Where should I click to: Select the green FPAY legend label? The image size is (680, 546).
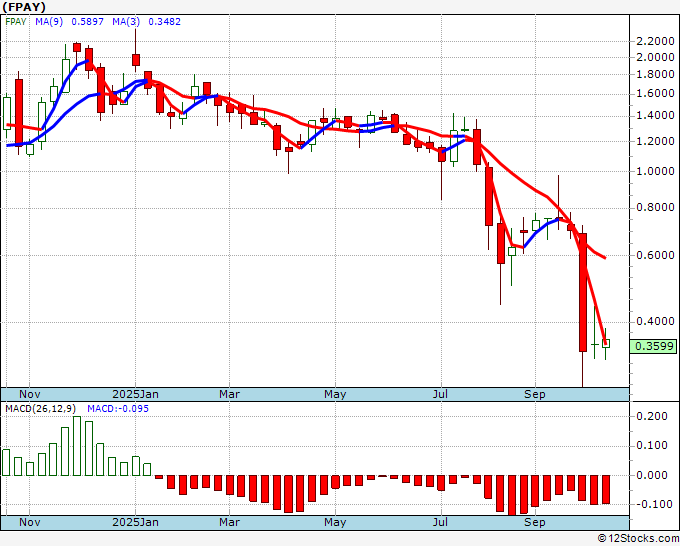[x=16, y=22]
